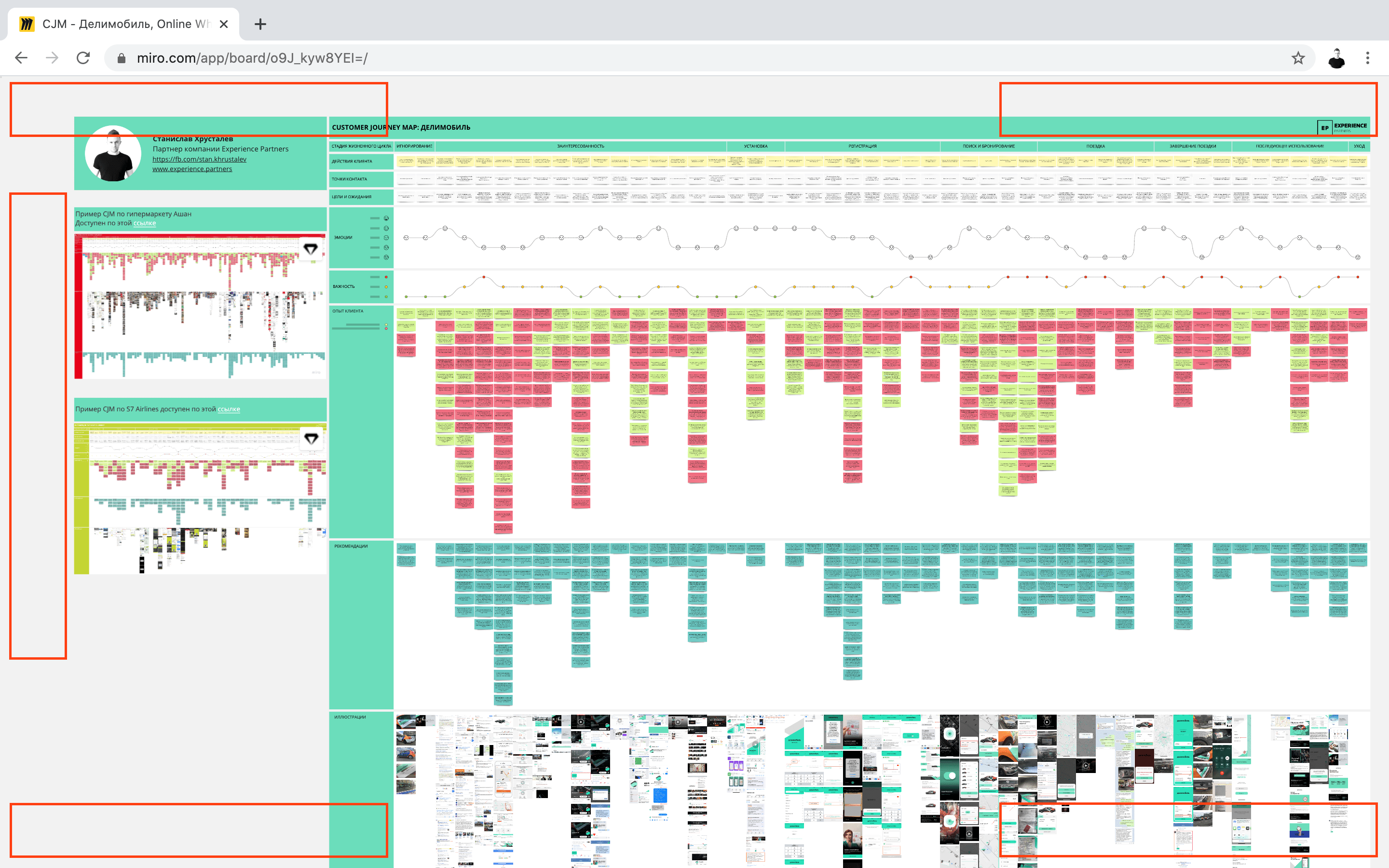Viewport: 1389px width, 868px height.
Task: Reload the Miro board page
Action: 83,58
